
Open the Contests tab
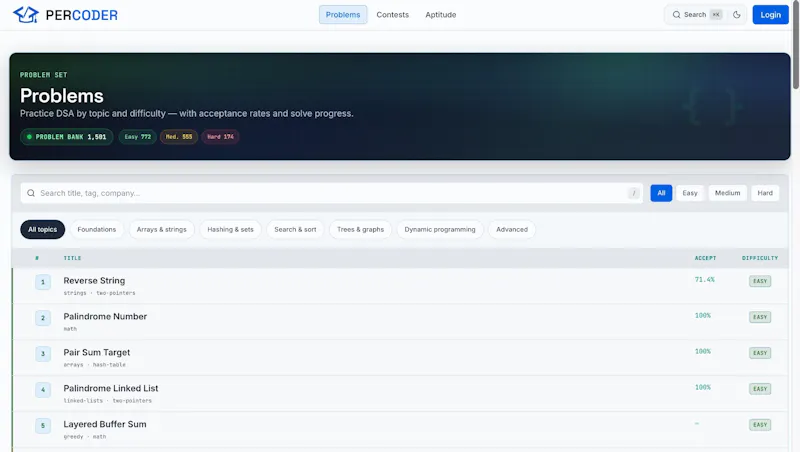click(x=392, y=15)
